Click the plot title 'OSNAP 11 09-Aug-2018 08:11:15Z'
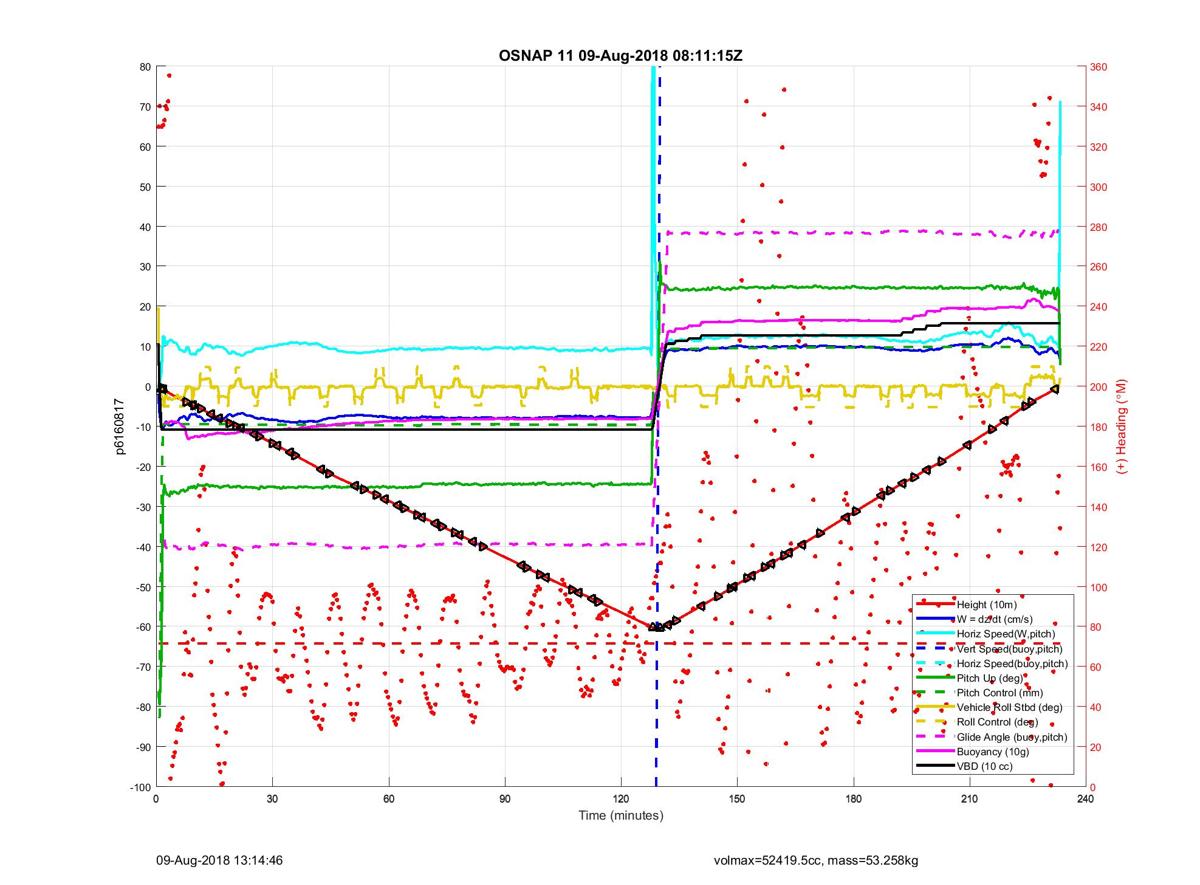1200x885 pixels. pyautogui.click(x=620, y=55)
